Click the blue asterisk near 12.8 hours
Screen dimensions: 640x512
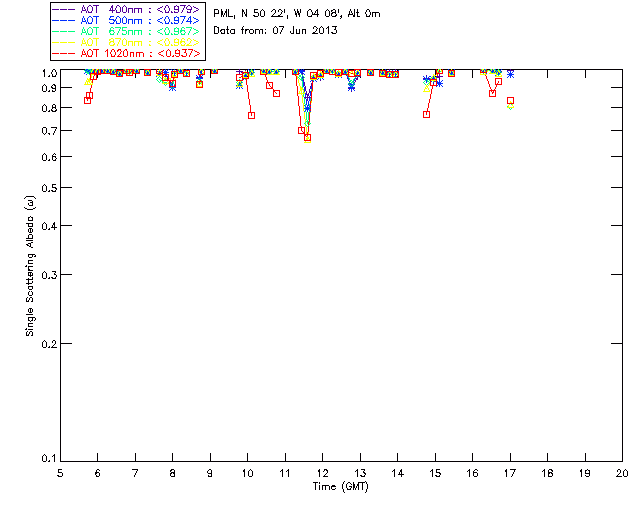click(x=351, y=88)
